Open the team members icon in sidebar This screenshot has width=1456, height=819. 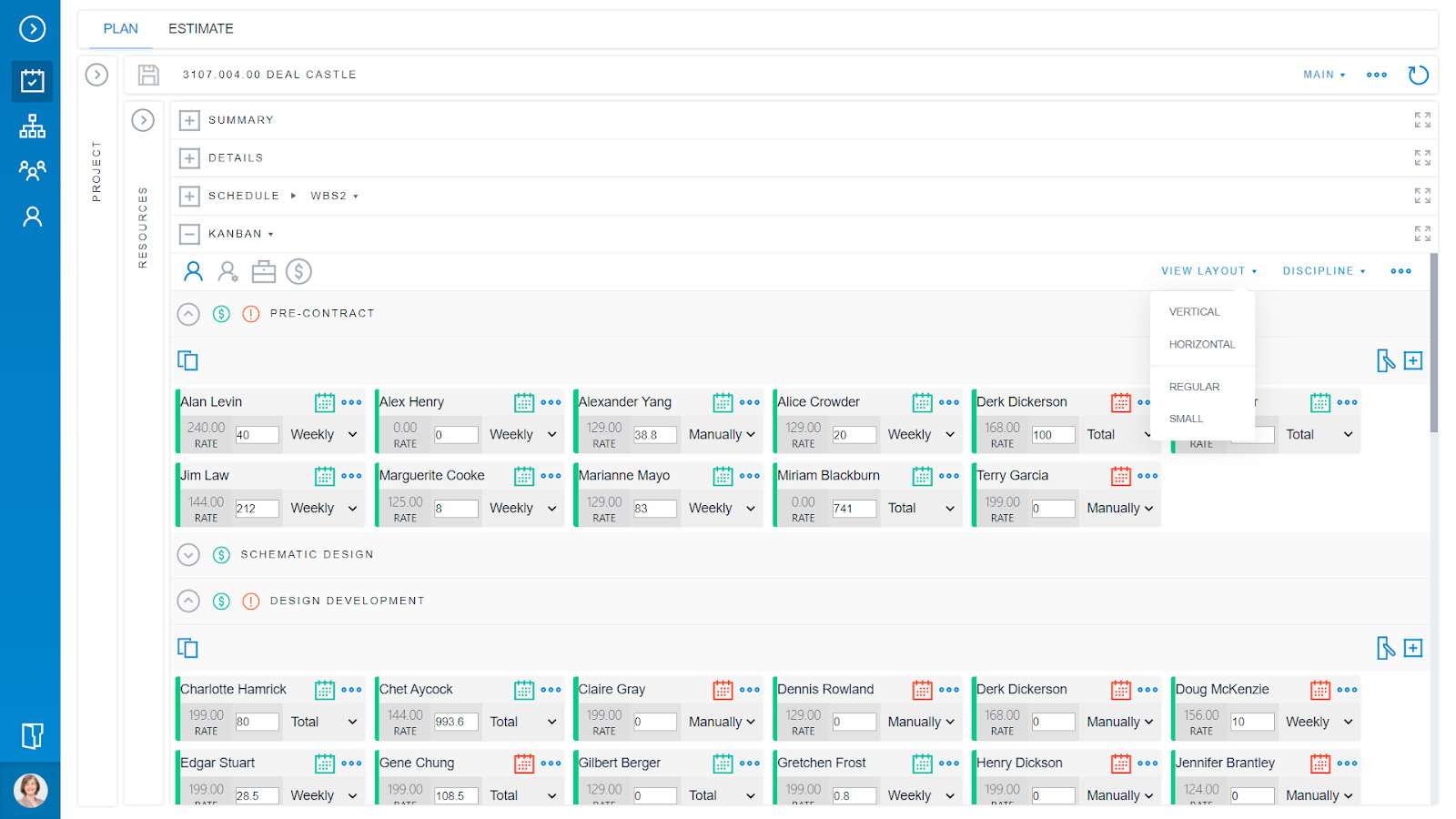(x=32, y=170)
